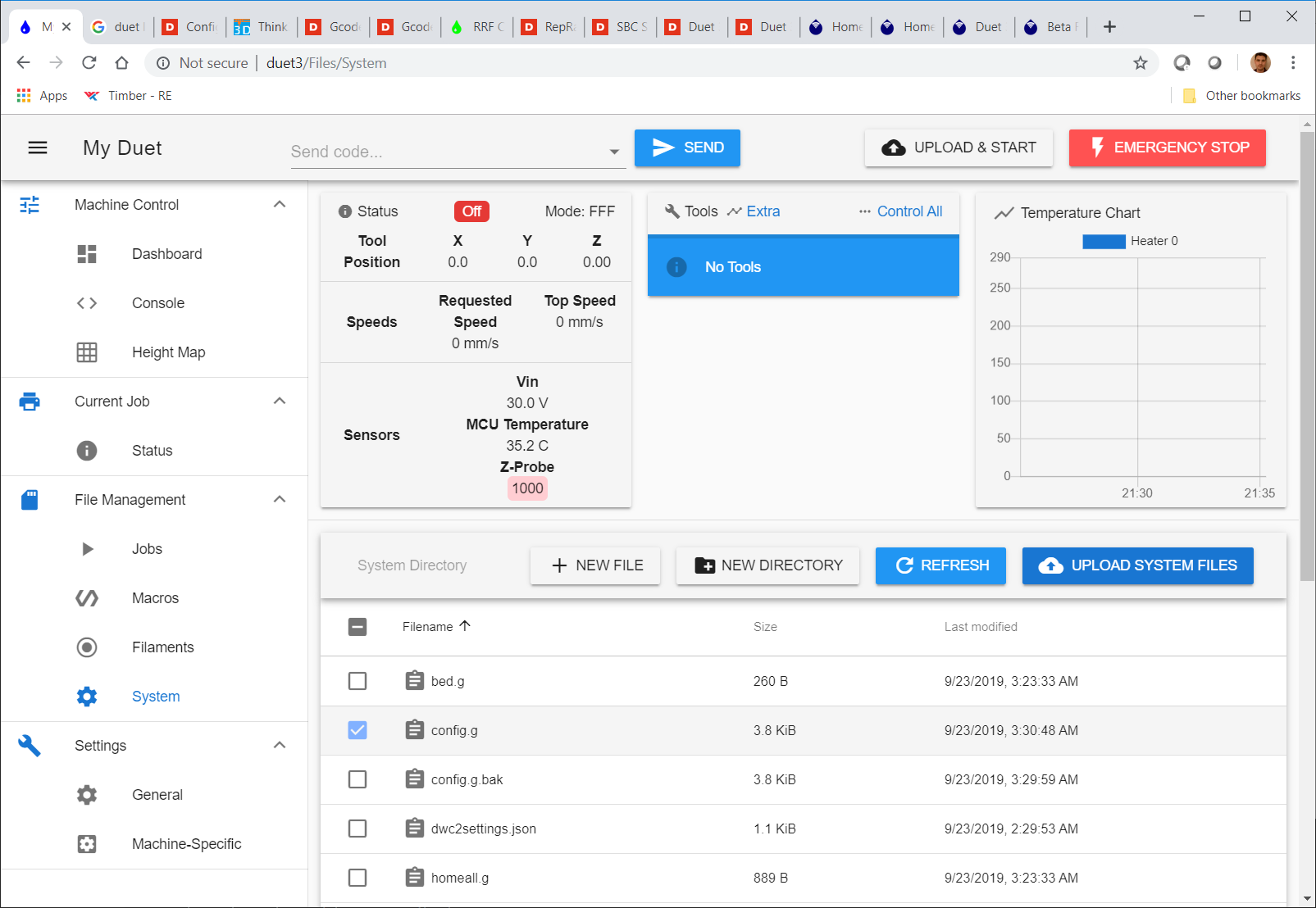Focus the Send code input field
The height and width of the screenshot is (908, 1316).
click(x=447, y=152)
